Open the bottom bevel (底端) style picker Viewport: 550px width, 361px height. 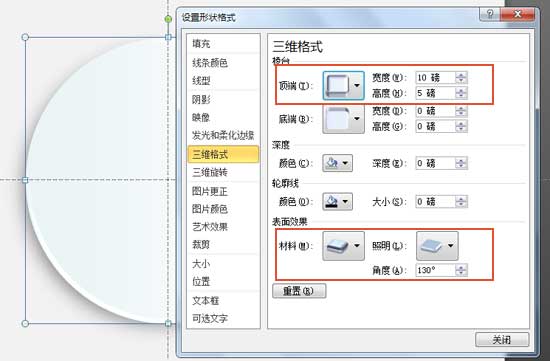click(343, 119)
